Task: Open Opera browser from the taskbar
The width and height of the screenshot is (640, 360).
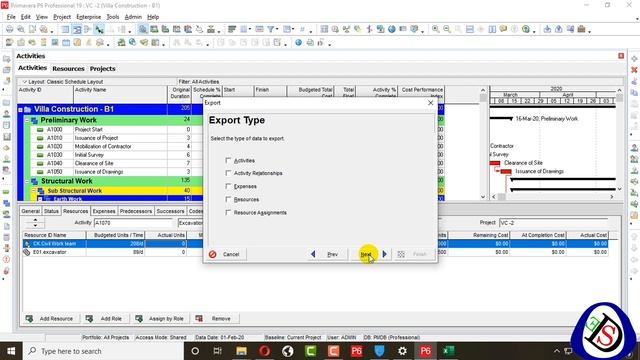Action: coord(264,351)
